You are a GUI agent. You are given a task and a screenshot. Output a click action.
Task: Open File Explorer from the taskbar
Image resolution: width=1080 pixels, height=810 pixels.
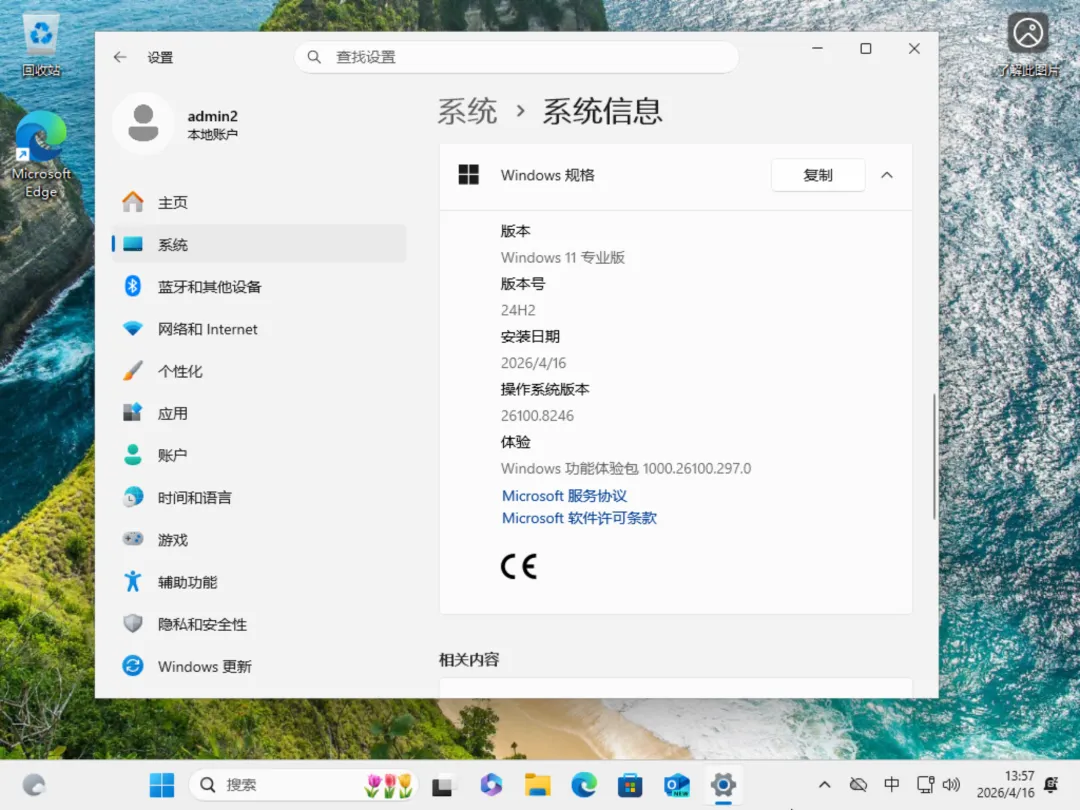(537, 785)
